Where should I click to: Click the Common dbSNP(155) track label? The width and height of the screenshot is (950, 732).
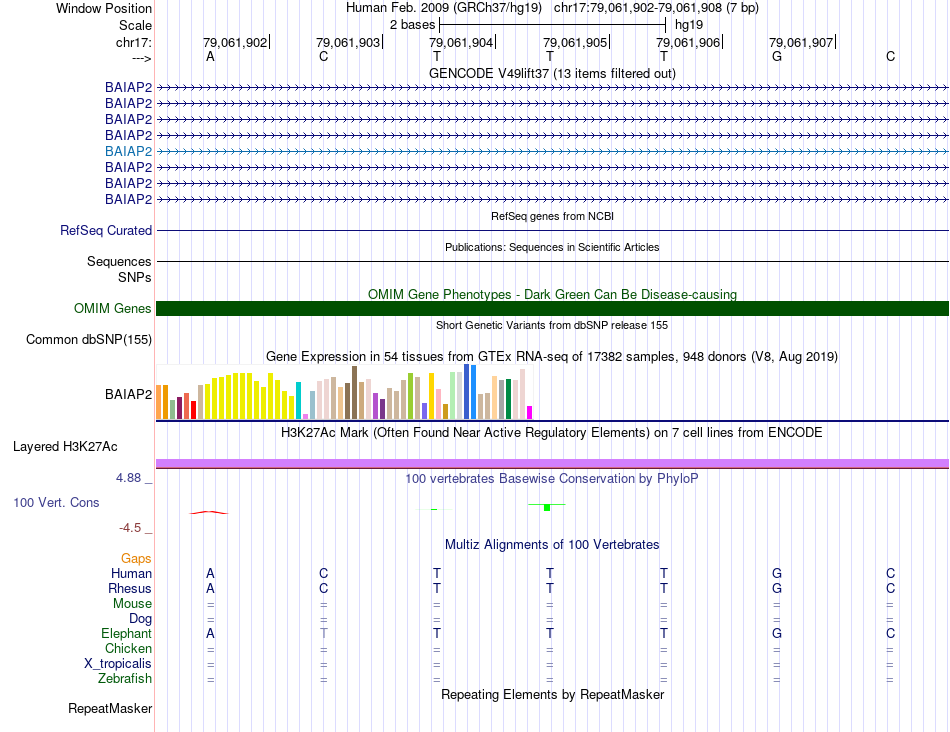(x=89, y=339)
